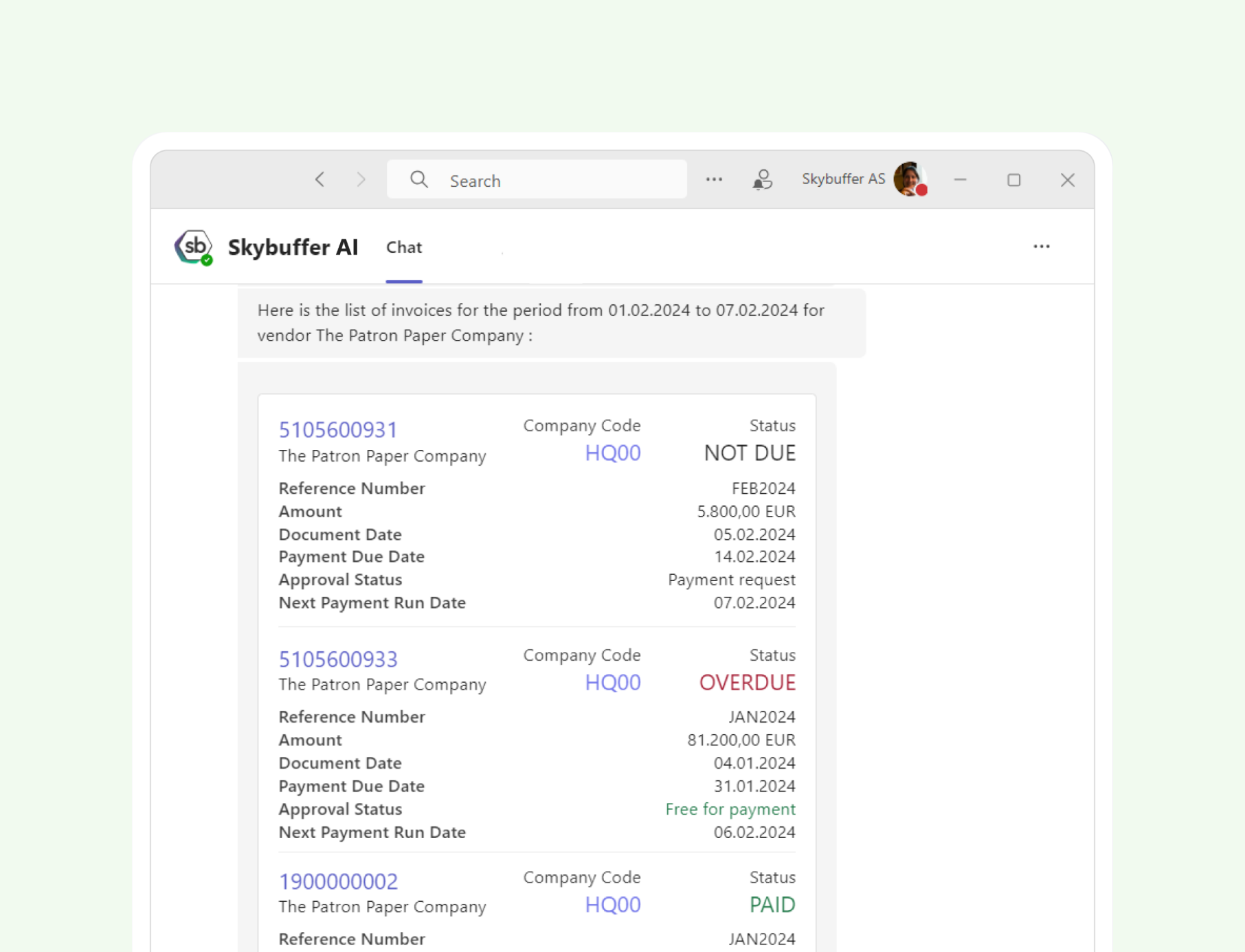The height and width of the screenshot is (952, 1245).
Task: Click the Skybuffer AI app logo
Action: coord(193,247)
